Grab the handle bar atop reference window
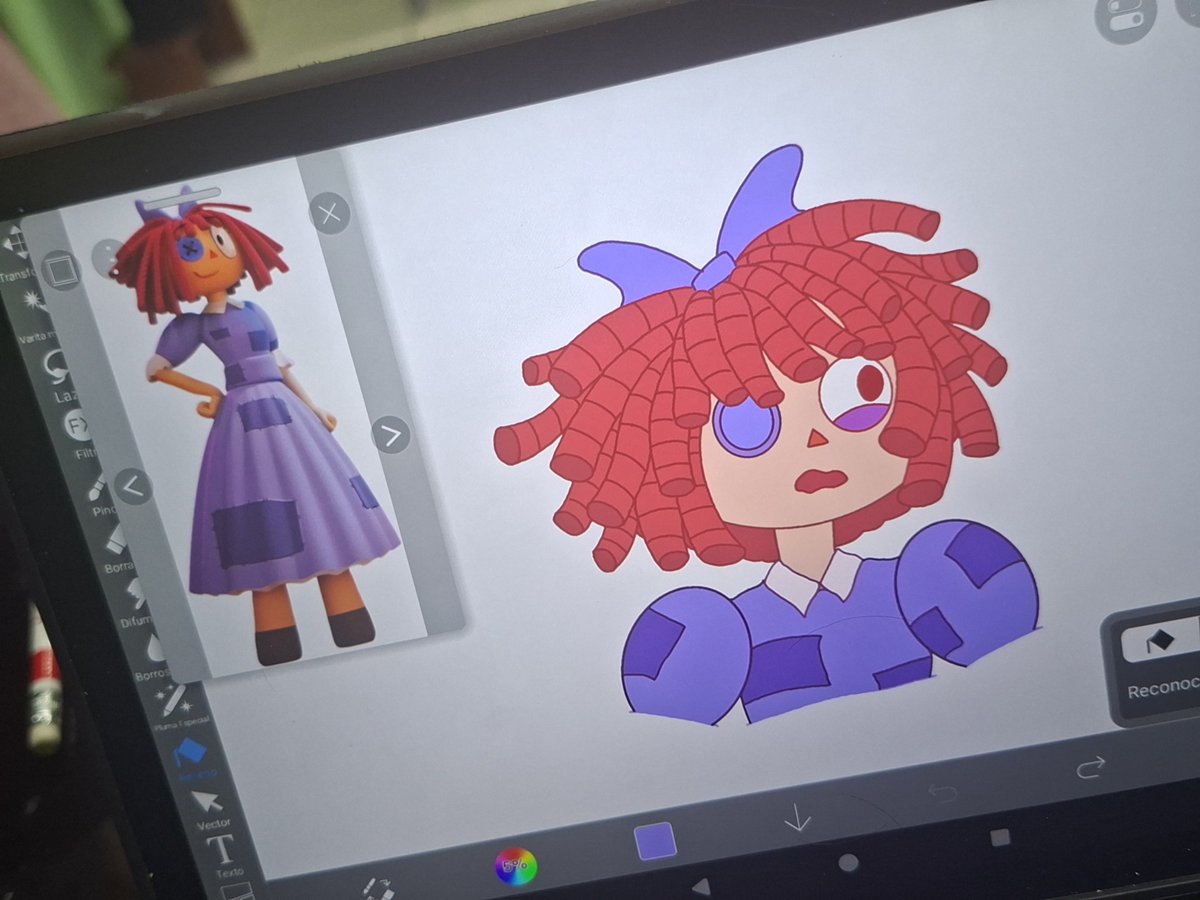Screen dimensions: 1200x900 pyautogui.click(x=183, y=197)
